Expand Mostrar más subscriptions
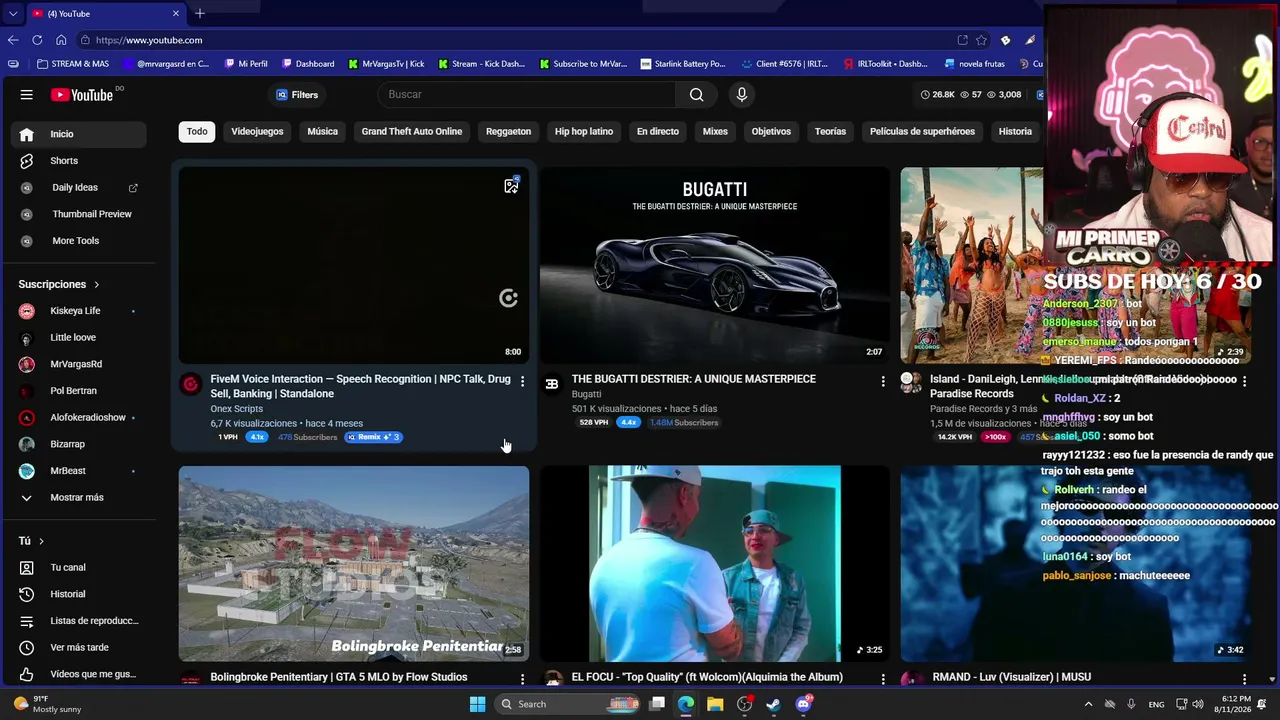 click(x=79, y=498)
